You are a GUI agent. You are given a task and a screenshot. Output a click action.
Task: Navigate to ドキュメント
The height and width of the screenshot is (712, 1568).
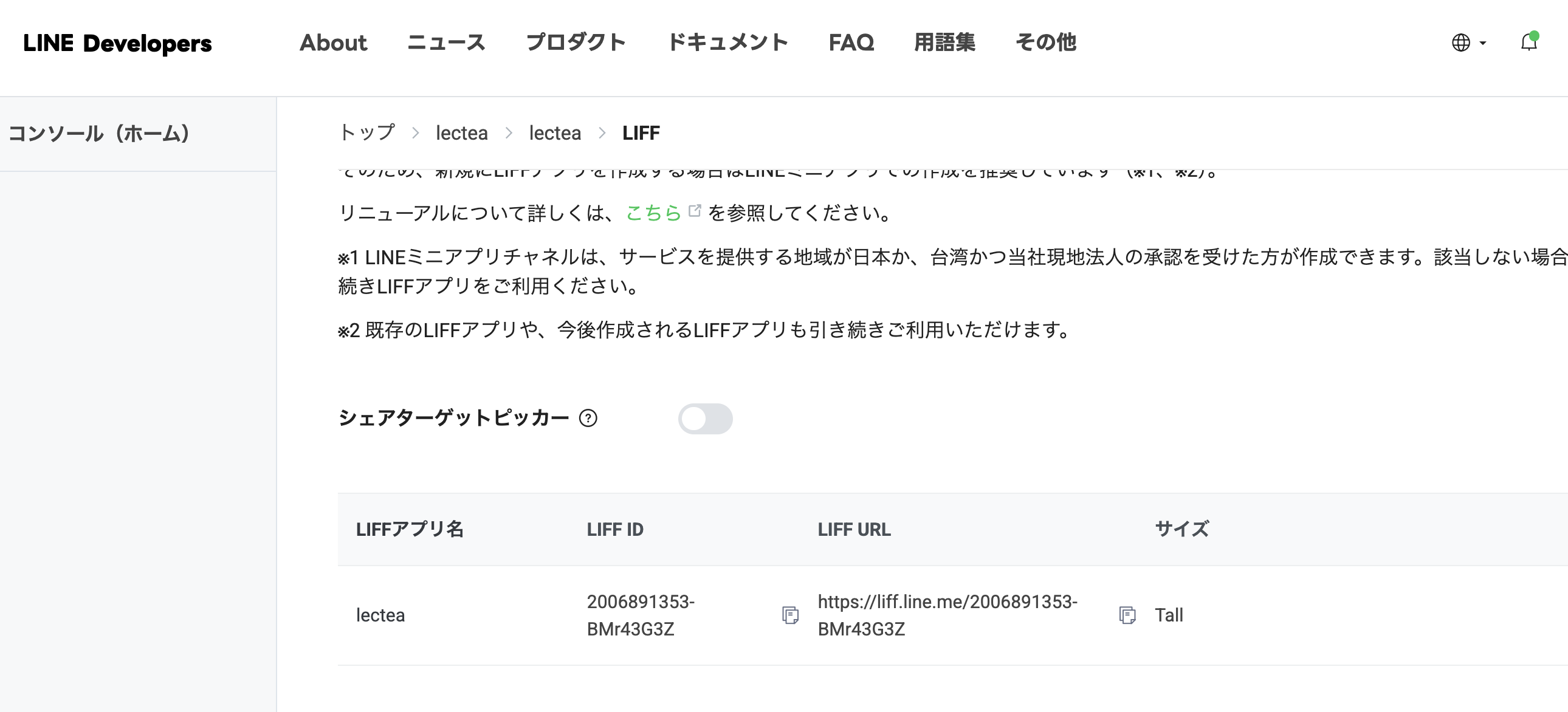point(728,43)
